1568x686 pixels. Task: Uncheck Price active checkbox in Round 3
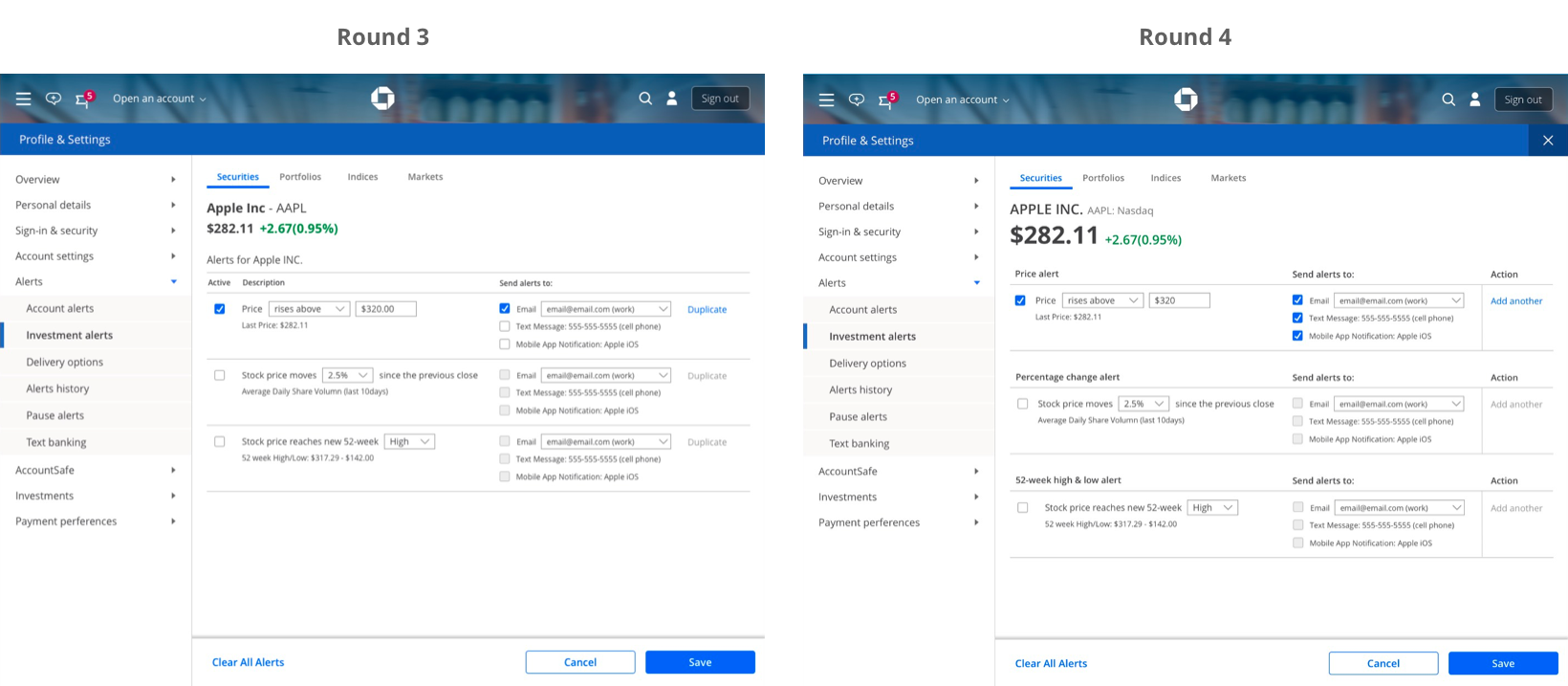[220, 309]
